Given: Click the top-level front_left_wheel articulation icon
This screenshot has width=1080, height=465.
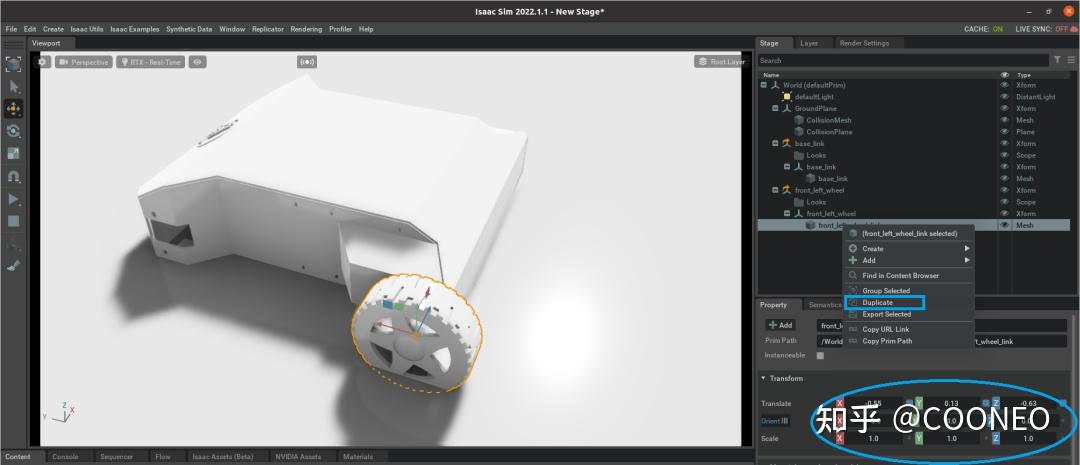Looking at the screenshot, I should point(787,190).
